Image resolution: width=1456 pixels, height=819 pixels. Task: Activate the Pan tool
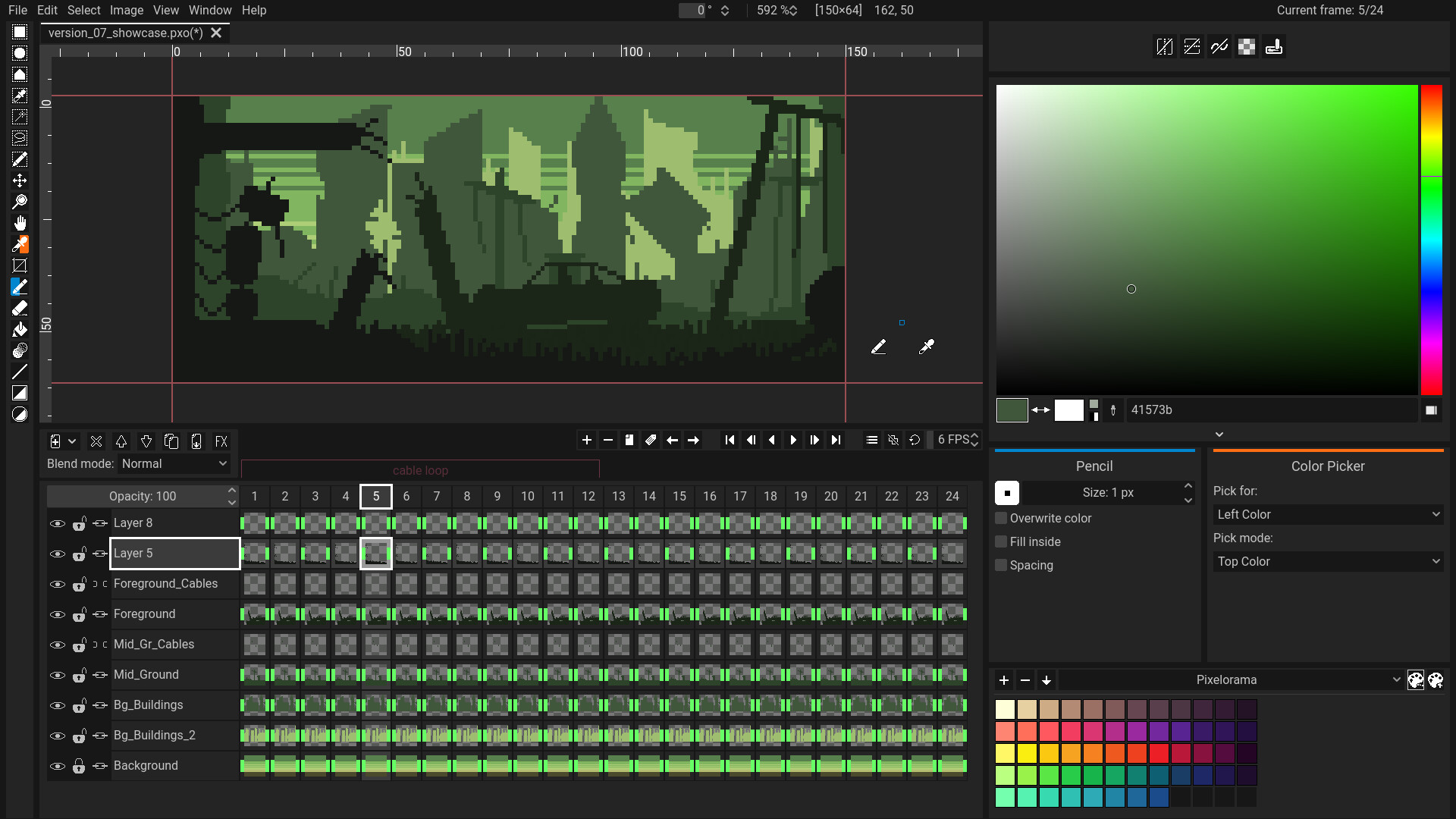[x=20, y=223]
